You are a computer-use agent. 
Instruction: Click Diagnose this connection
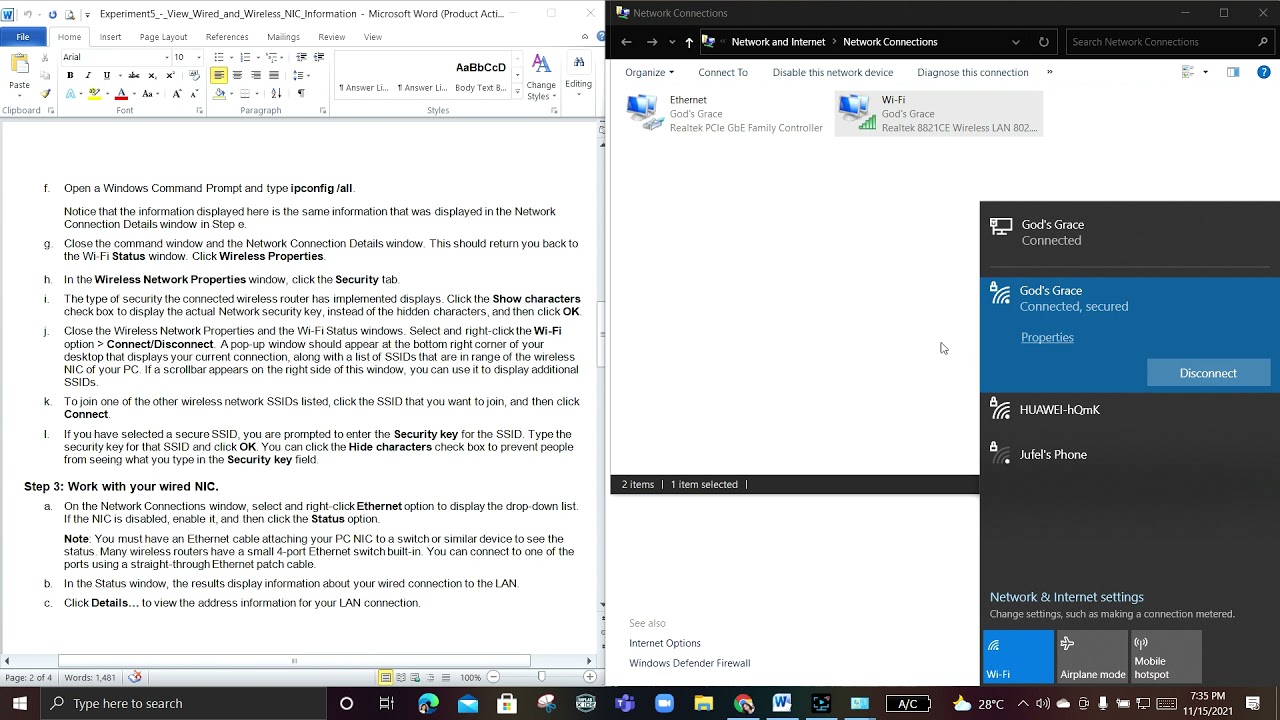point(972,72)
